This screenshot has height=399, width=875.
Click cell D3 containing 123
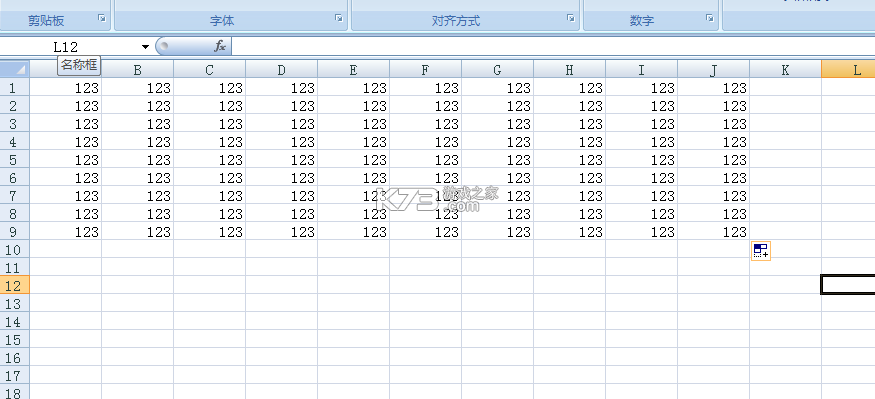coord(281,123)
